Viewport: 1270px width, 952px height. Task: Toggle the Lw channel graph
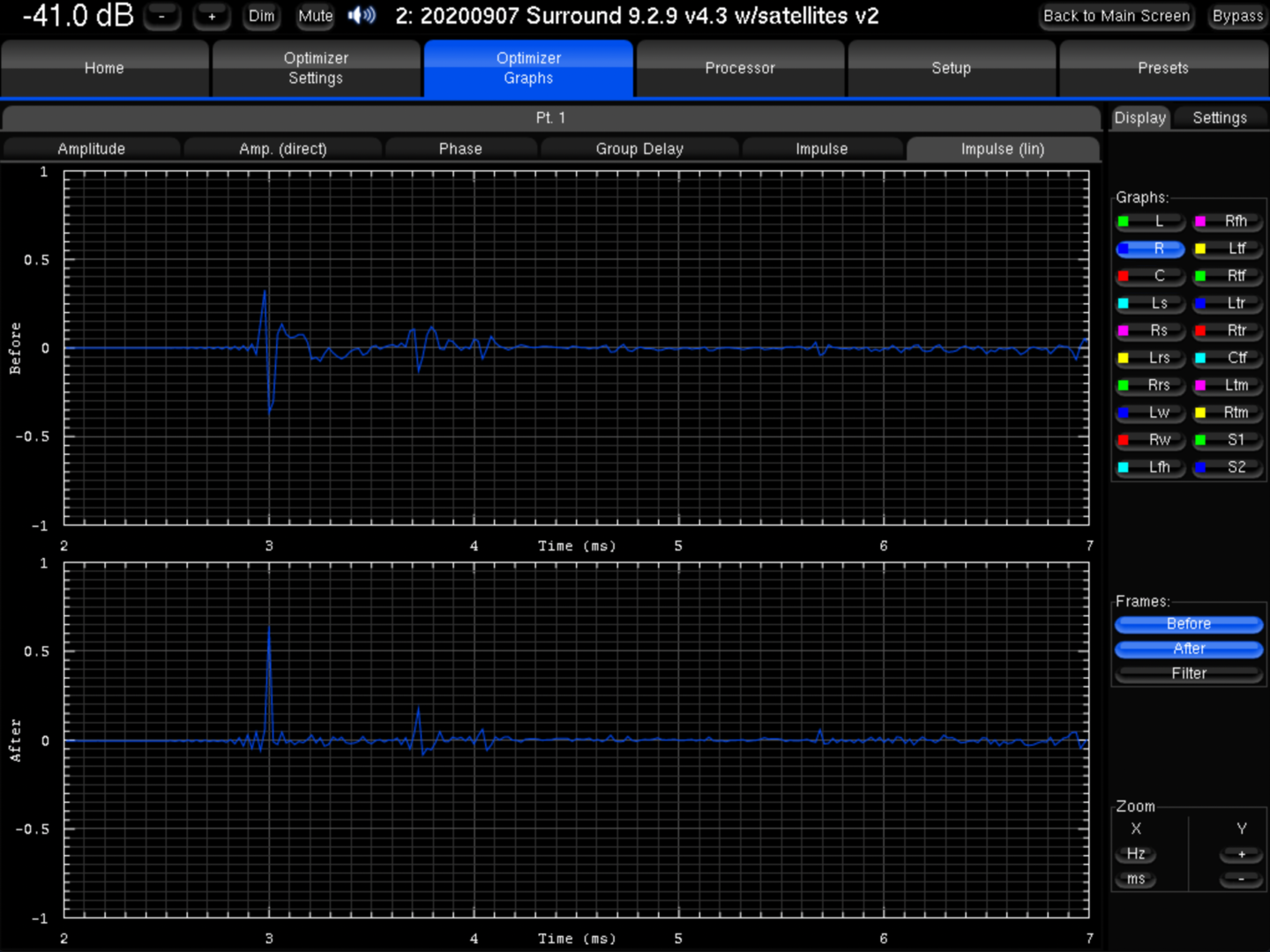pyautogui.click(x=1151, y=413)
